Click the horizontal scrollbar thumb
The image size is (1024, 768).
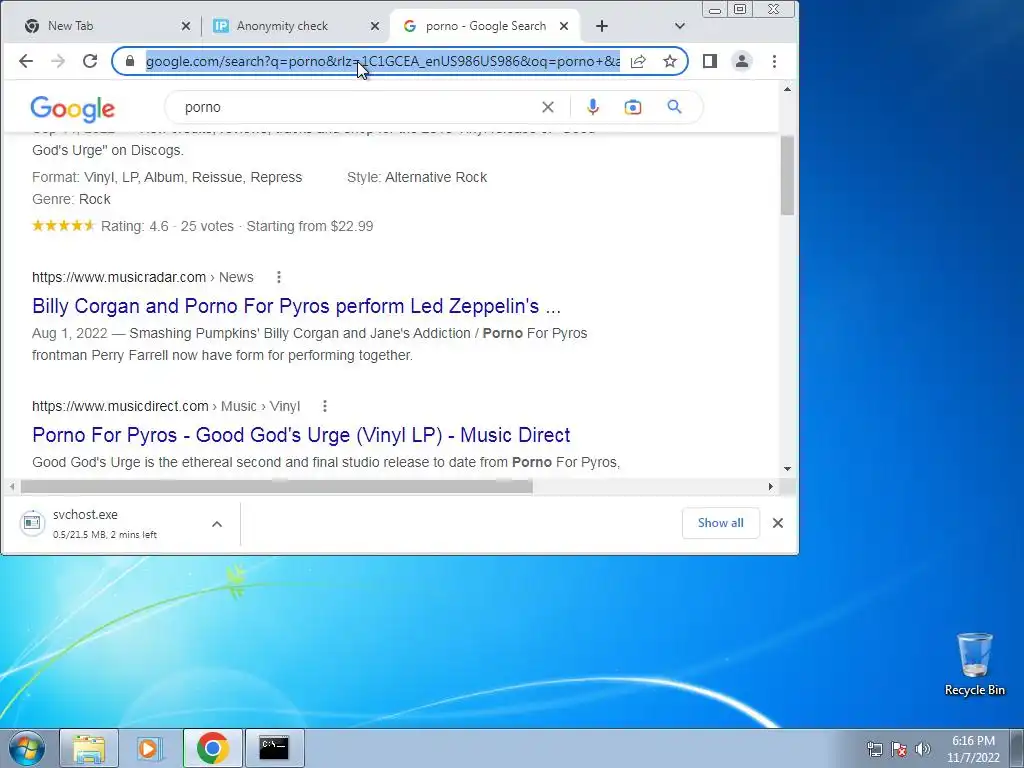click(276, 487)
